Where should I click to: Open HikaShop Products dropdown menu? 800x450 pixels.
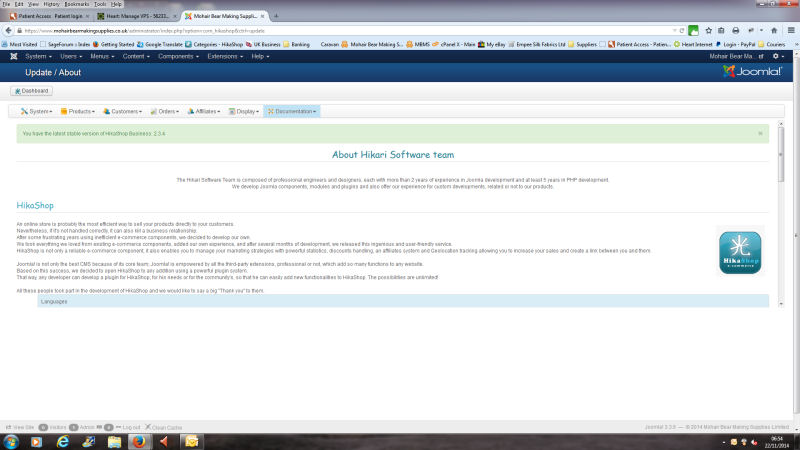[x=78, y=111]
